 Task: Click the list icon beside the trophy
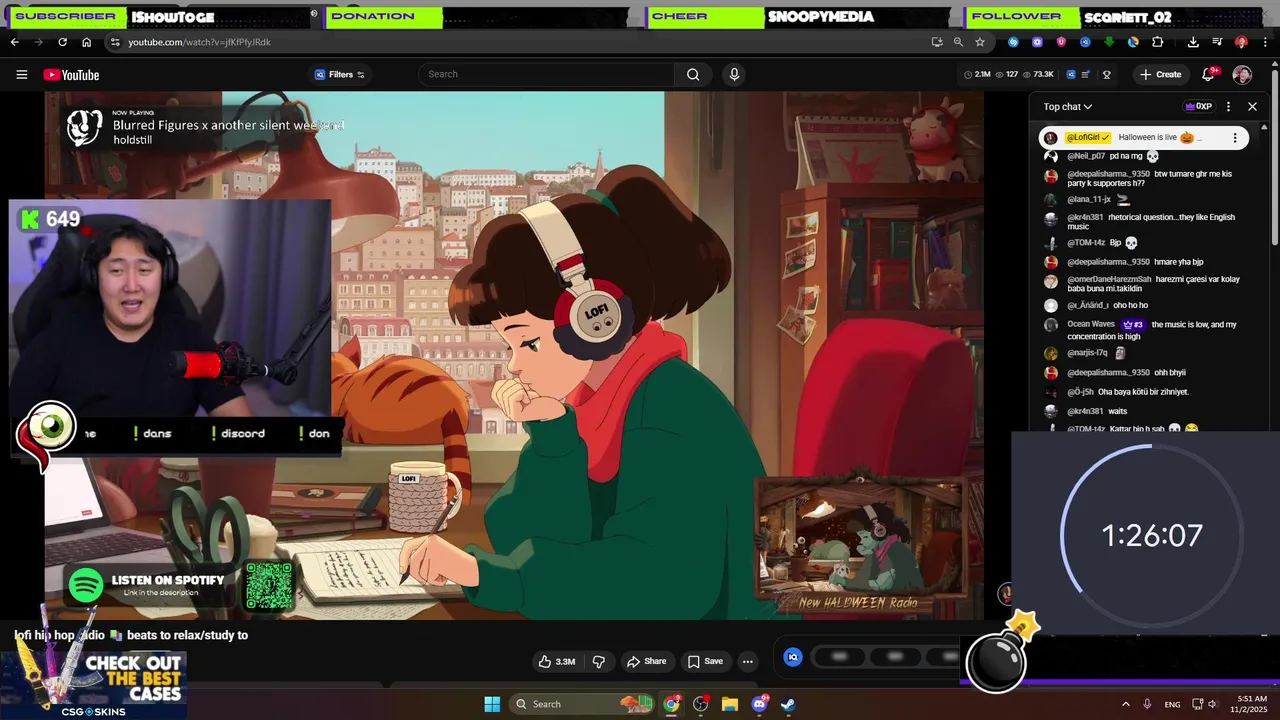(1087, 74)
